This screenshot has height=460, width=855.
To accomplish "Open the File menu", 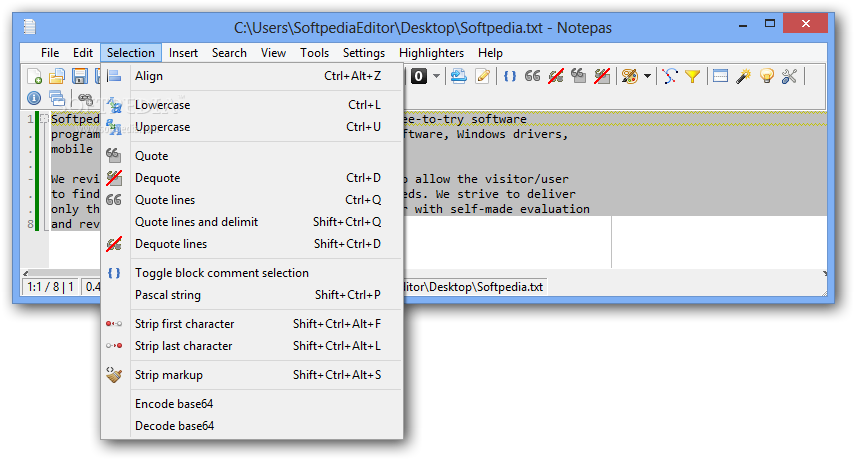I will click(50, 53).
